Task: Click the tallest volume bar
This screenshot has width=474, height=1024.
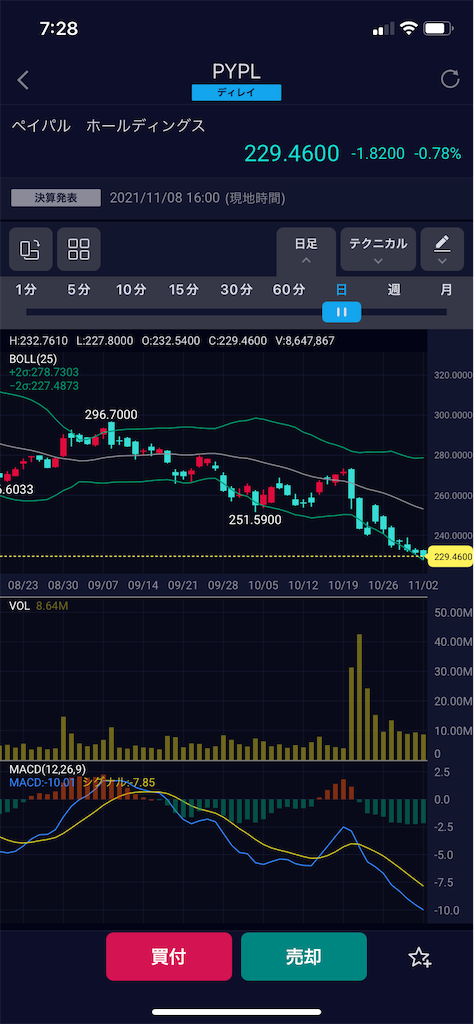Action: (x=358, y=696)
